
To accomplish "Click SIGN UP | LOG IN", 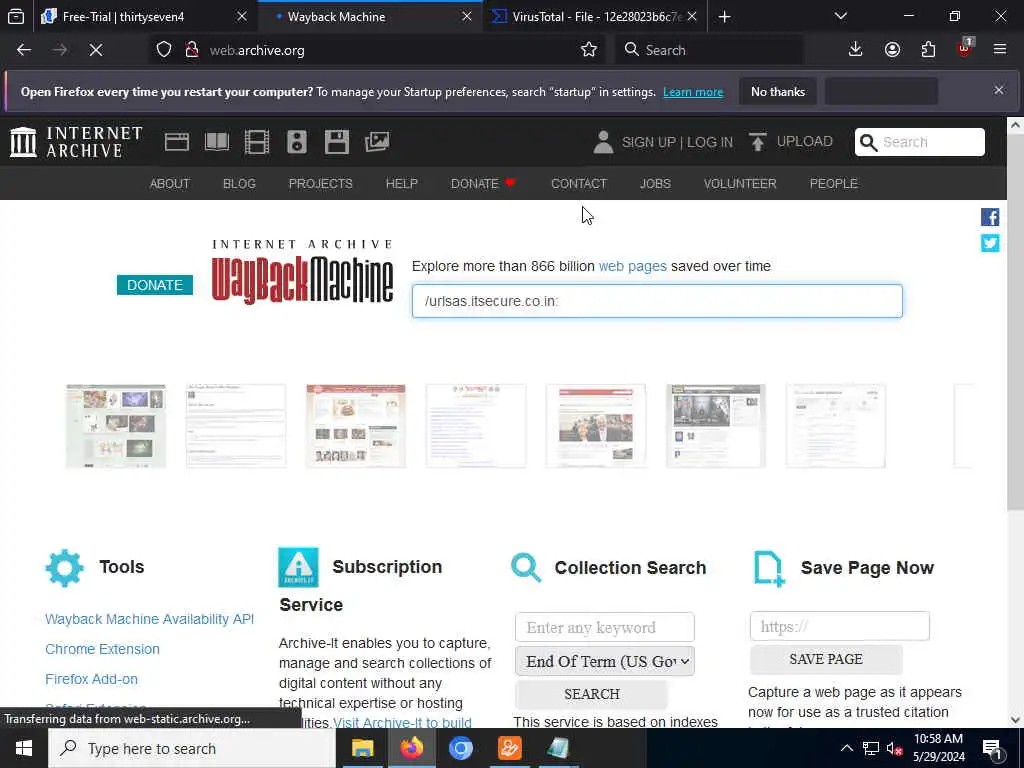I will [677, 142].
